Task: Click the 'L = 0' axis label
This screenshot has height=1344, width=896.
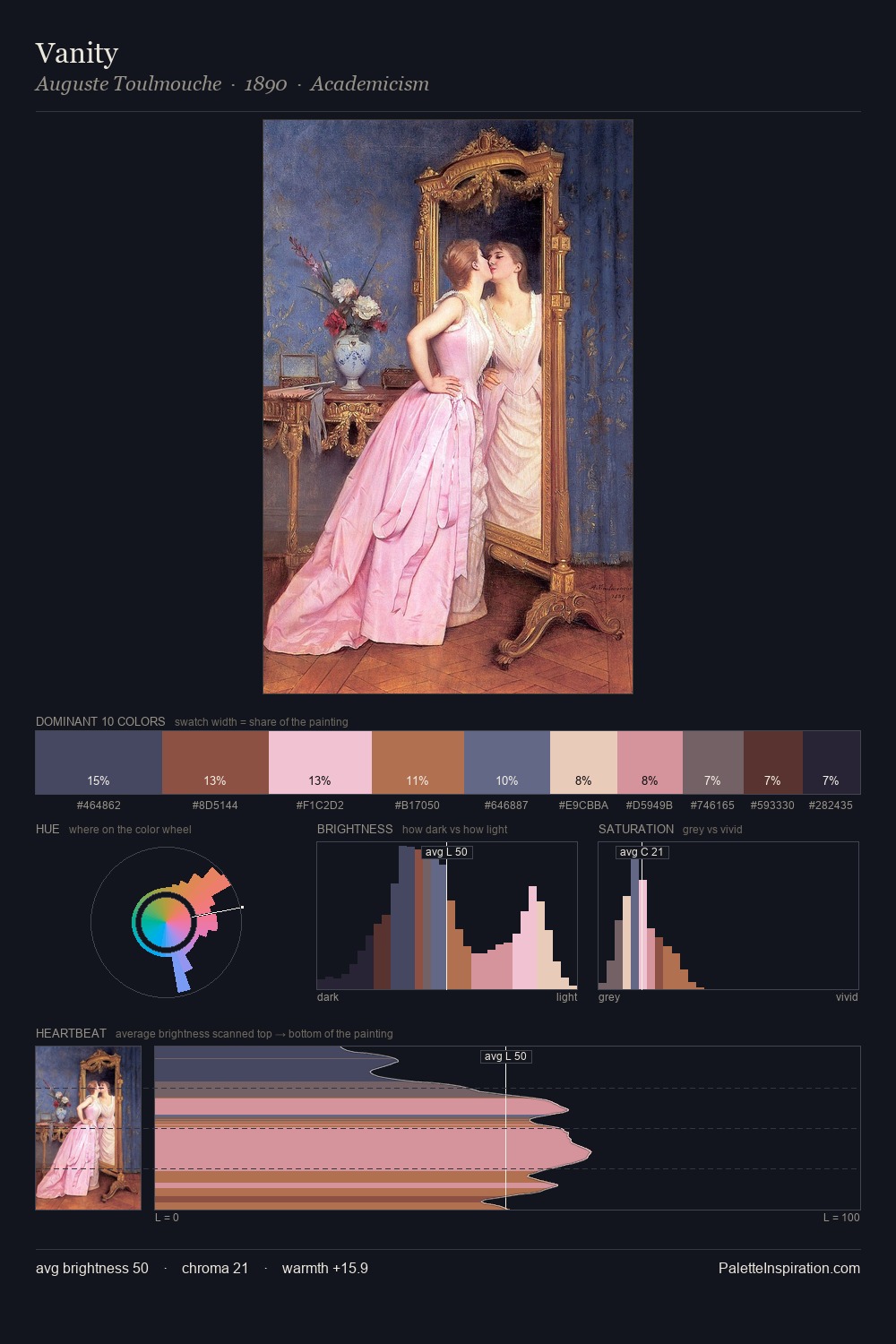Action: click(x=167, y=1218)
